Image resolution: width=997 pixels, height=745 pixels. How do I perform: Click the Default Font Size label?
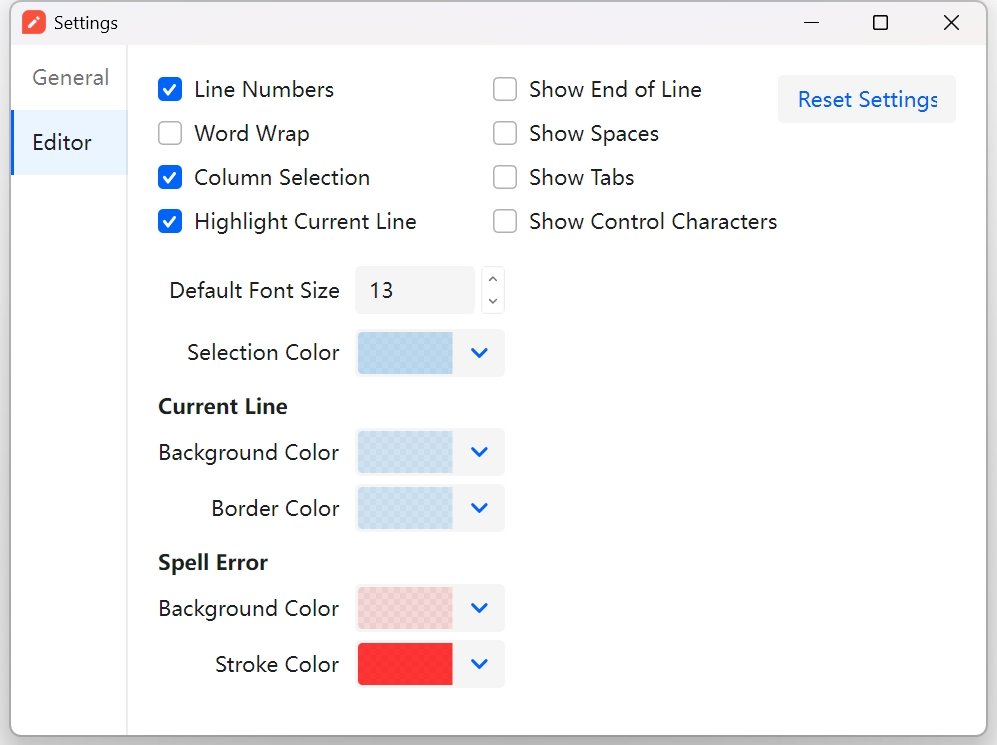click(x=254, y=290)
